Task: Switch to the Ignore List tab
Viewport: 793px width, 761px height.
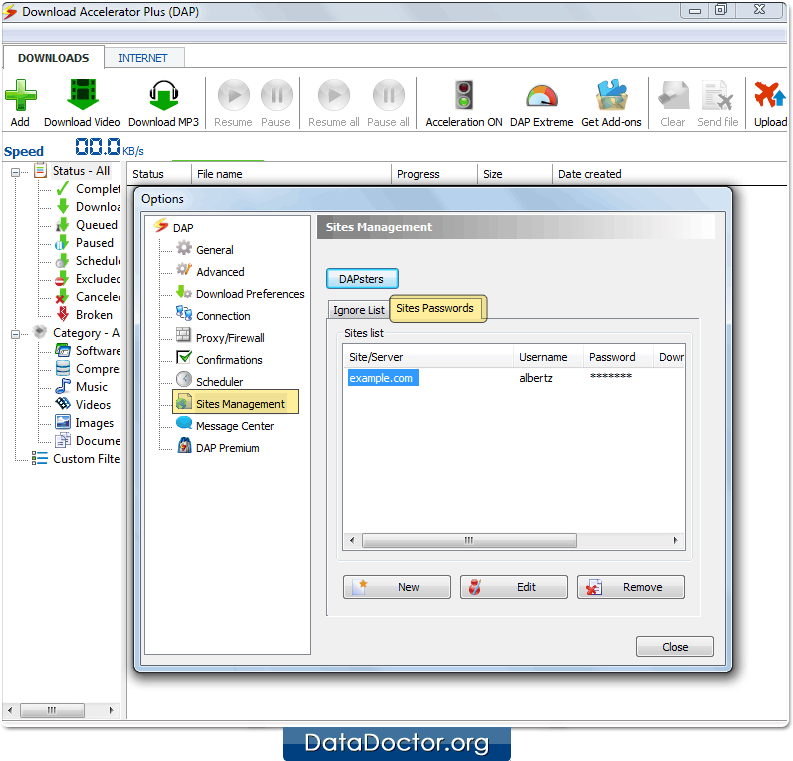Action: pyautogui.click(x=359, y=310)
